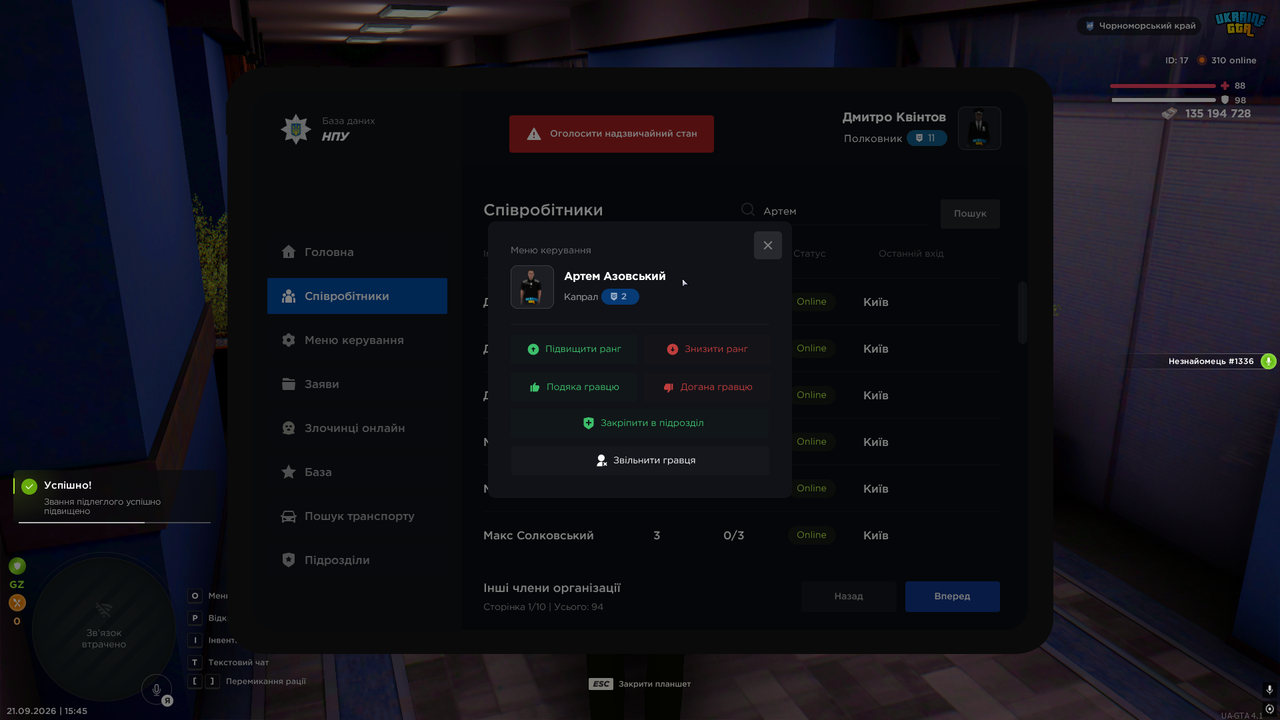This screenshot has height=720, width=1280.
Task: Go to Злочинці онлайн
Action: click(x=357, y=428)
